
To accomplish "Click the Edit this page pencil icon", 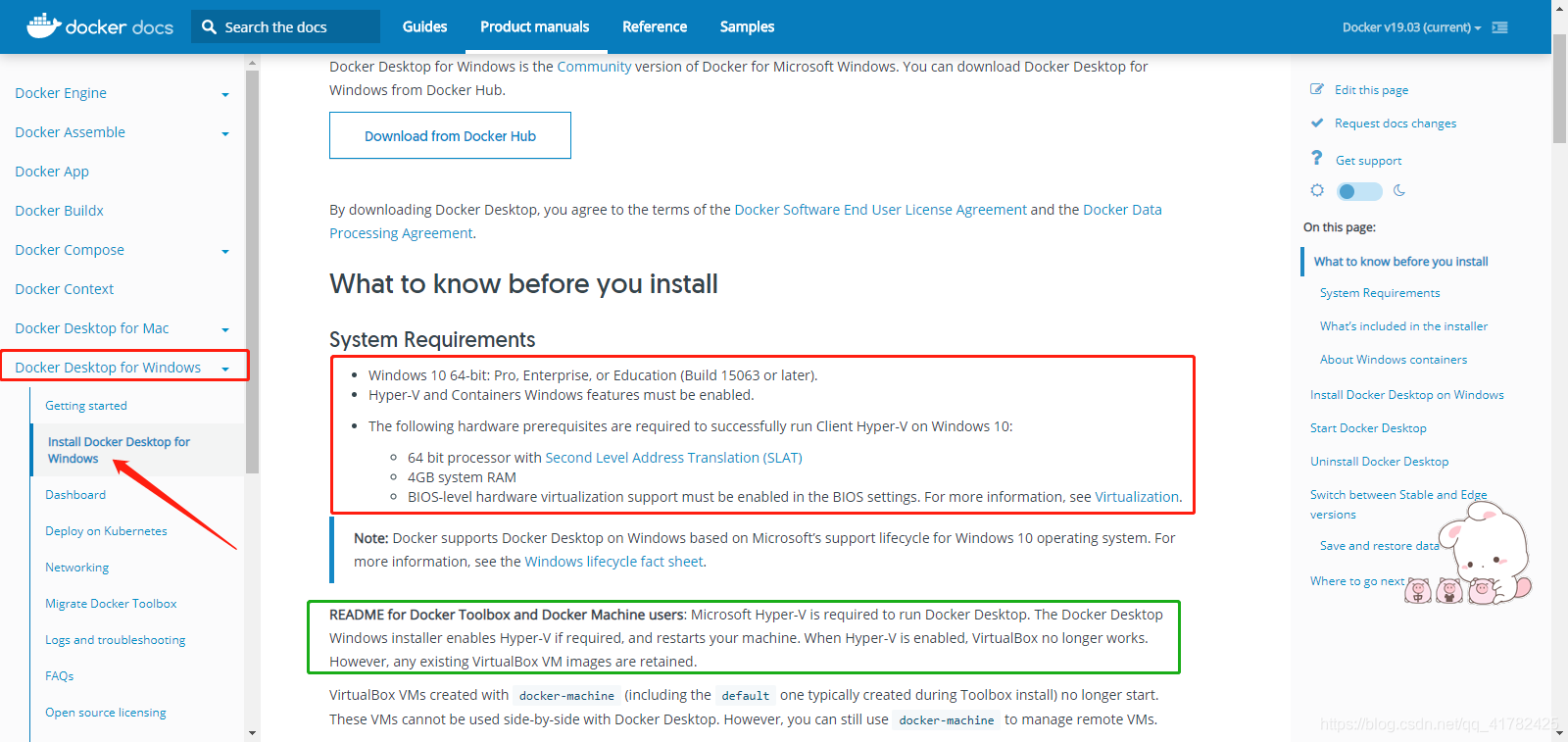I will click(x=1317, y=89).
